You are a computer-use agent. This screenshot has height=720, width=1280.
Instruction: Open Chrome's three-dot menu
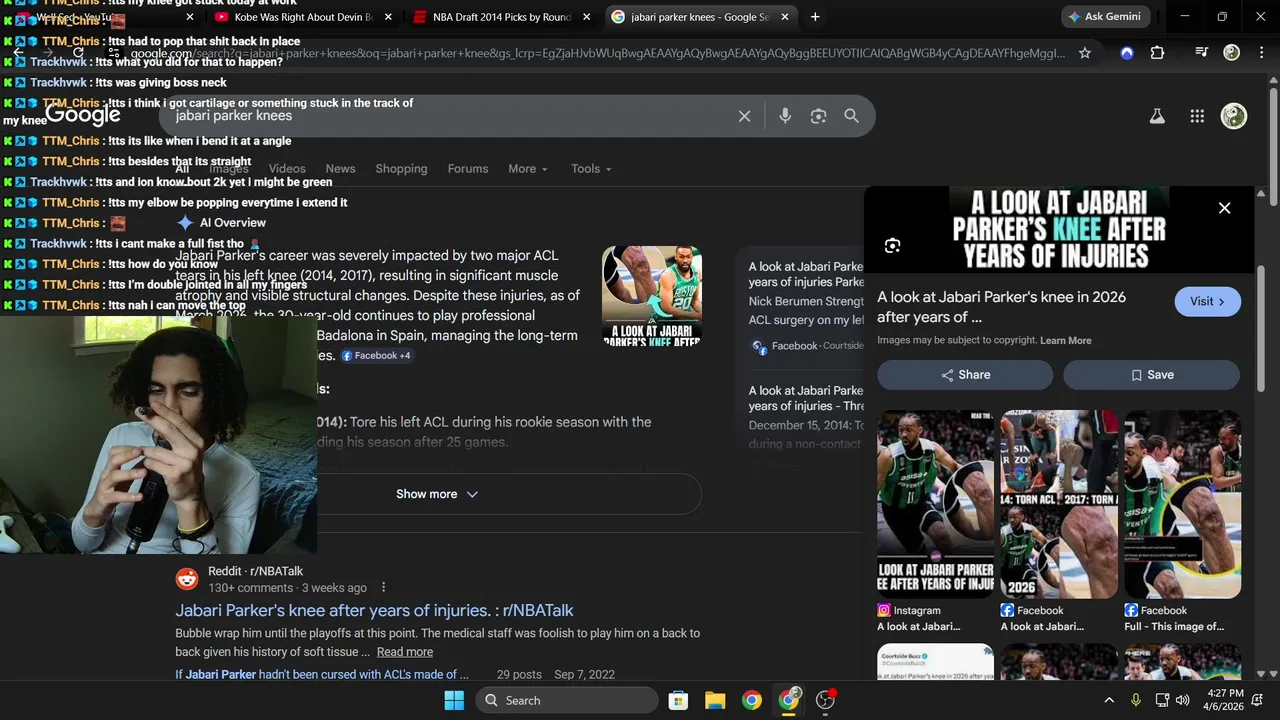(x=1260, y=53)
